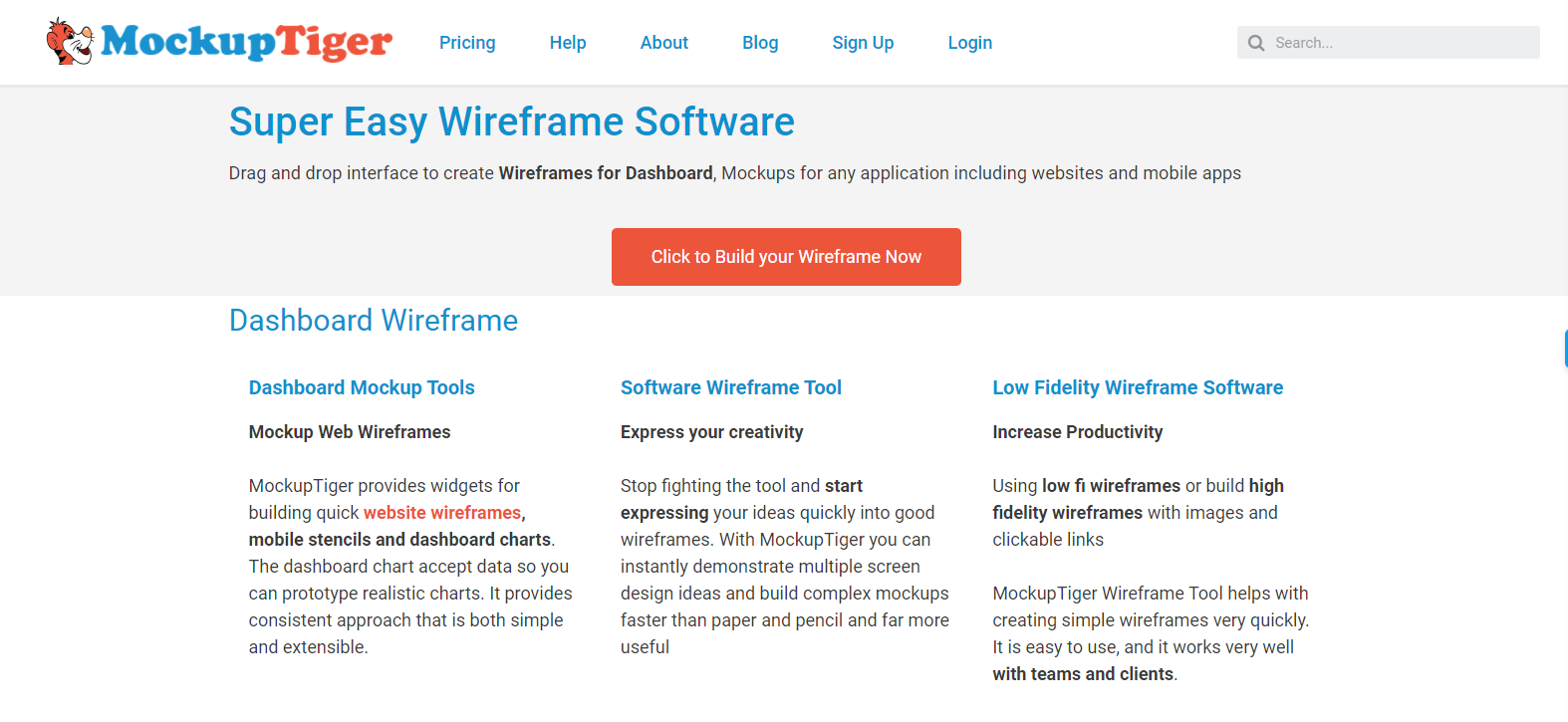Viewport: 1568px width, 722px height.
Task: Click the Low Fidelity Wireframe Software heading
Action: click(1138, 387)
